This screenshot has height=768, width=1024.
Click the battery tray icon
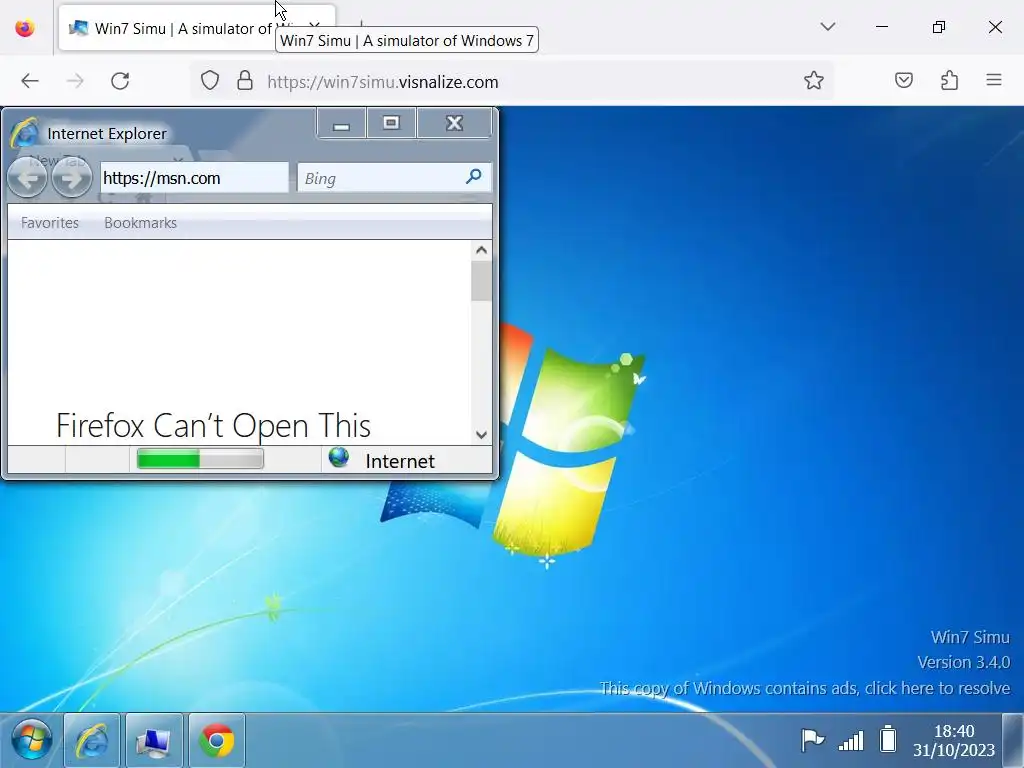(x=888, y=739)
